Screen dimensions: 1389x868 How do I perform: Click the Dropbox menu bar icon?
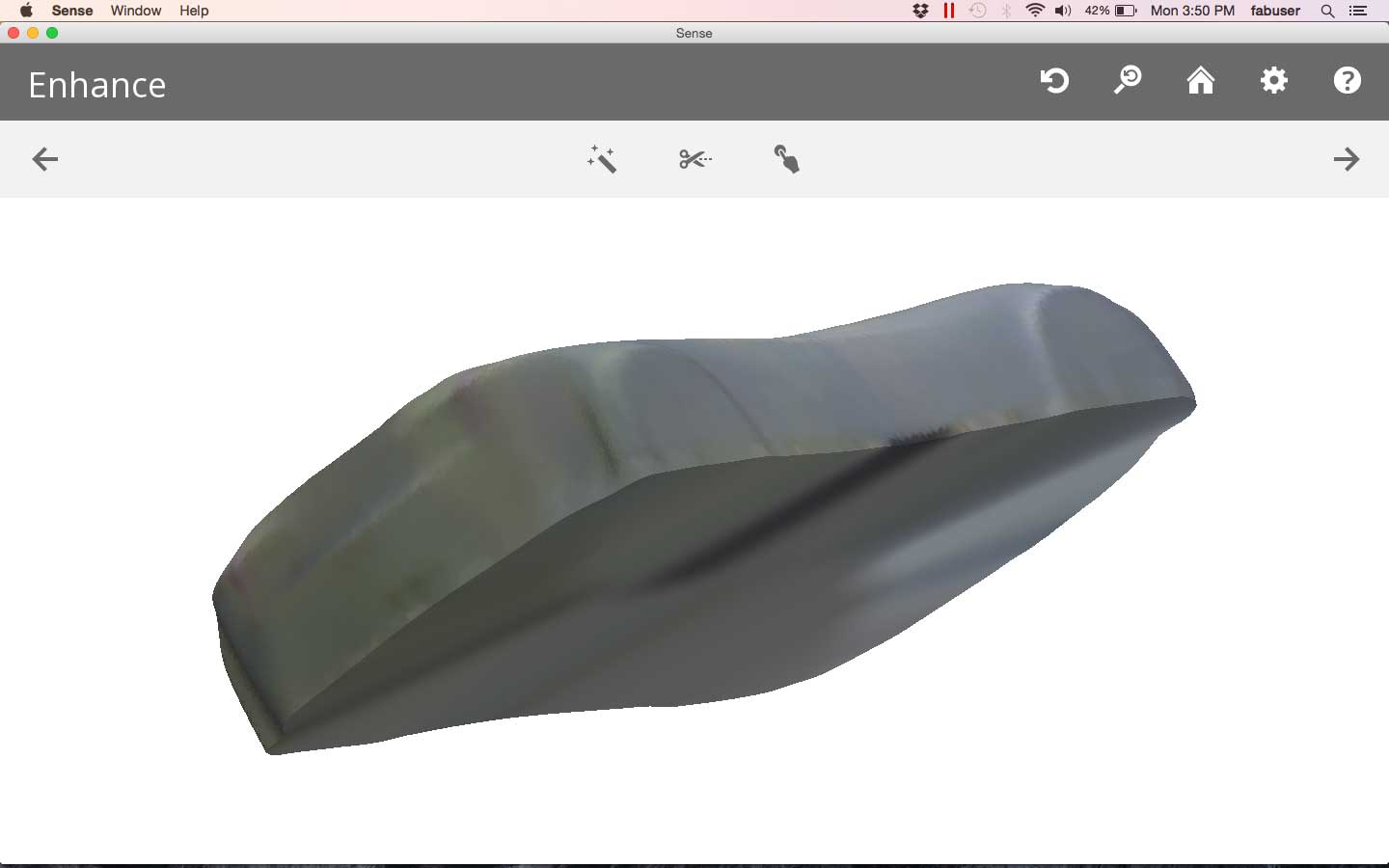pos(921,11)
